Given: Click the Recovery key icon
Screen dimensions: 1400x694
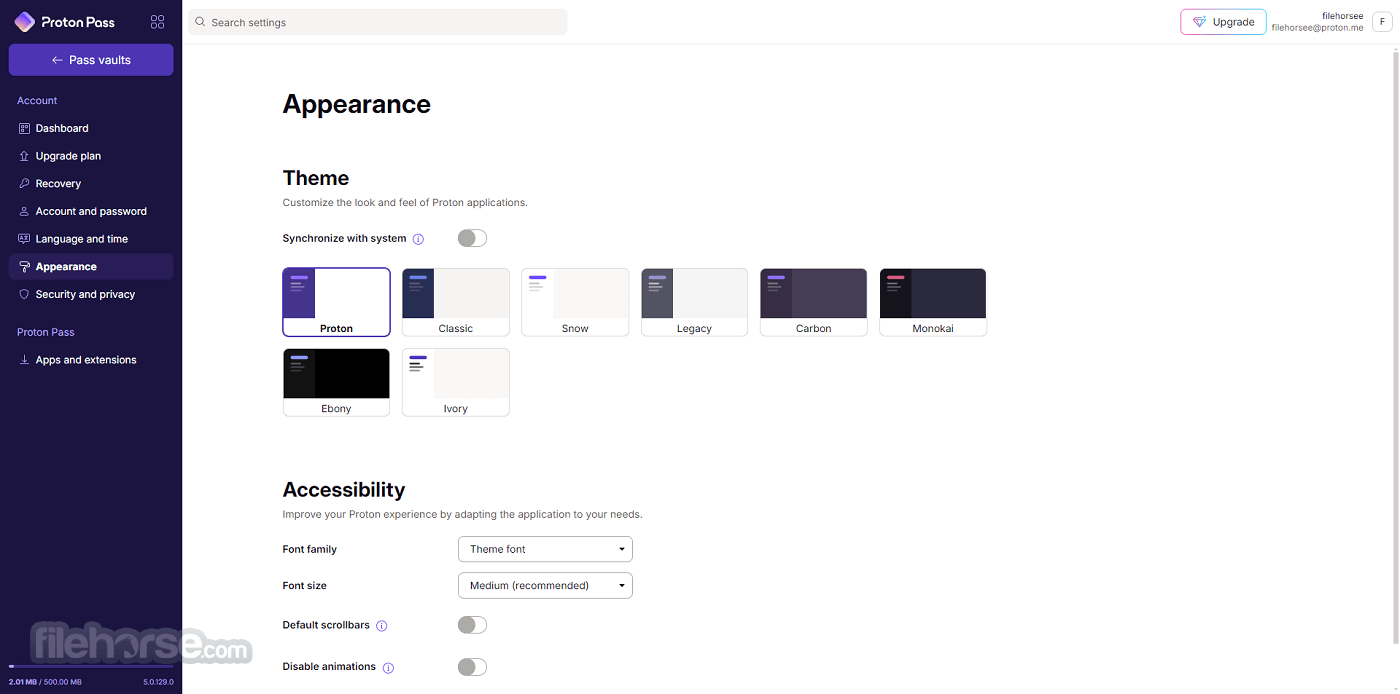Looking at the screenshot, I should coord(25,184).
